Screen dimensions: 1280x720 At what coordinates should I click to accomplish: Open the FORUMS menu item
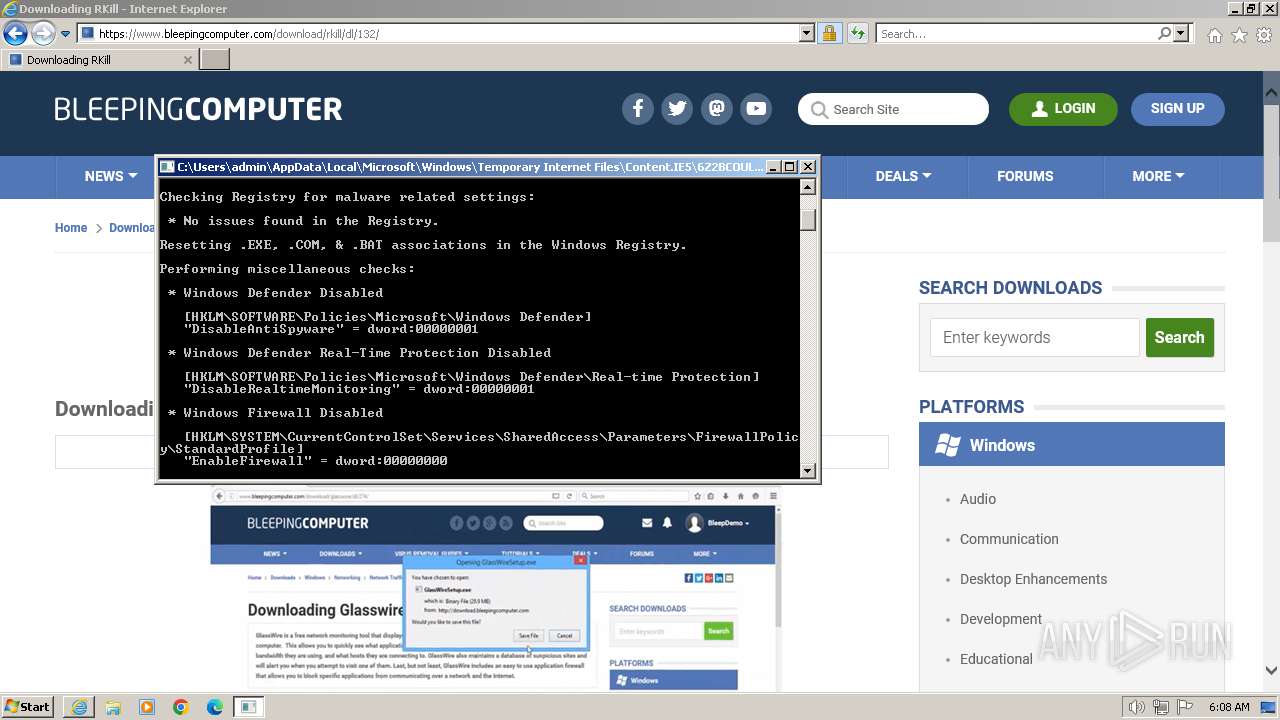tap(1025, 176)
